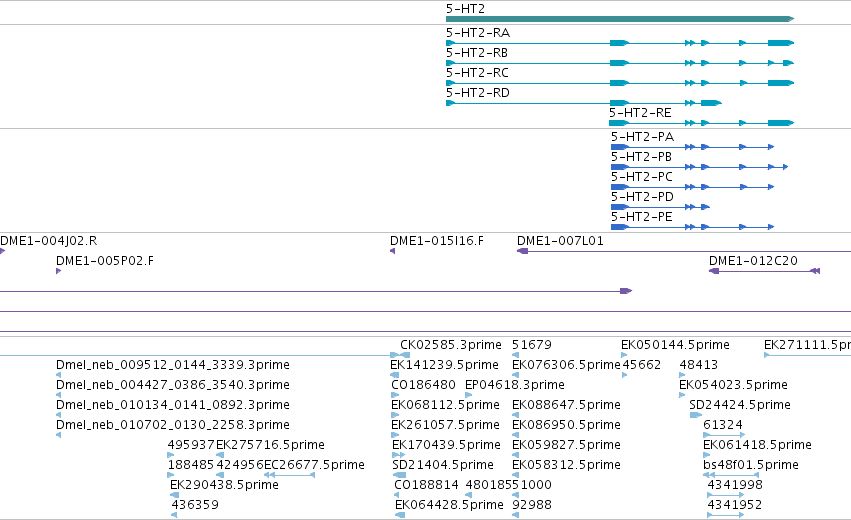Click the DME1-004J02.R arrow marker
Viewport: 851px width, 520px height.
[2, 251]
